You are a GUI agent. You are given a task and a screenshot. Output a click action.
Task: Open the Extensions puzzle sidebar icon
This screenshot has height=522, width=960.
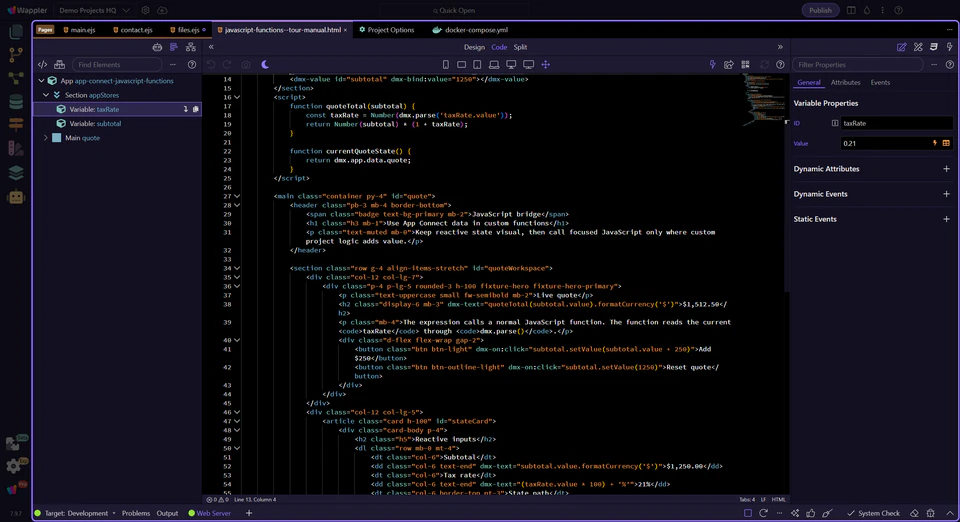tap(13, 442)
